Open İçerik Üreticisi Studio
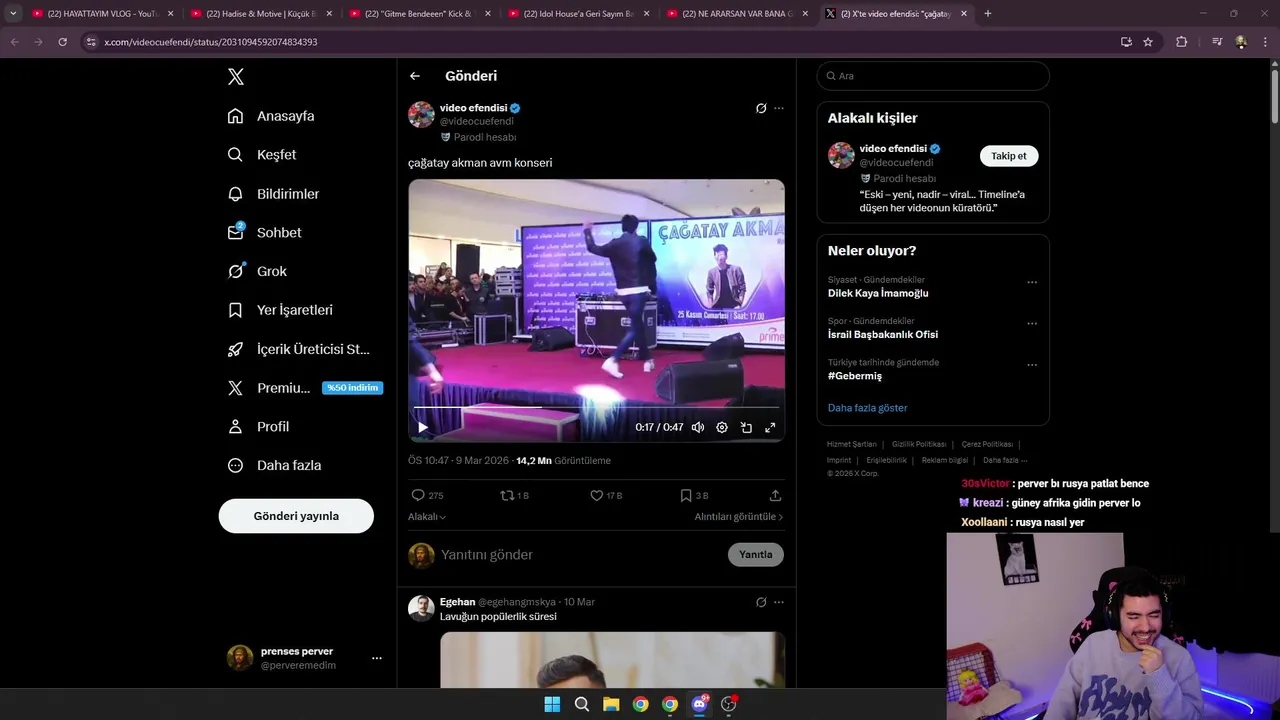 pyautogui.click(x=298, y=349)
